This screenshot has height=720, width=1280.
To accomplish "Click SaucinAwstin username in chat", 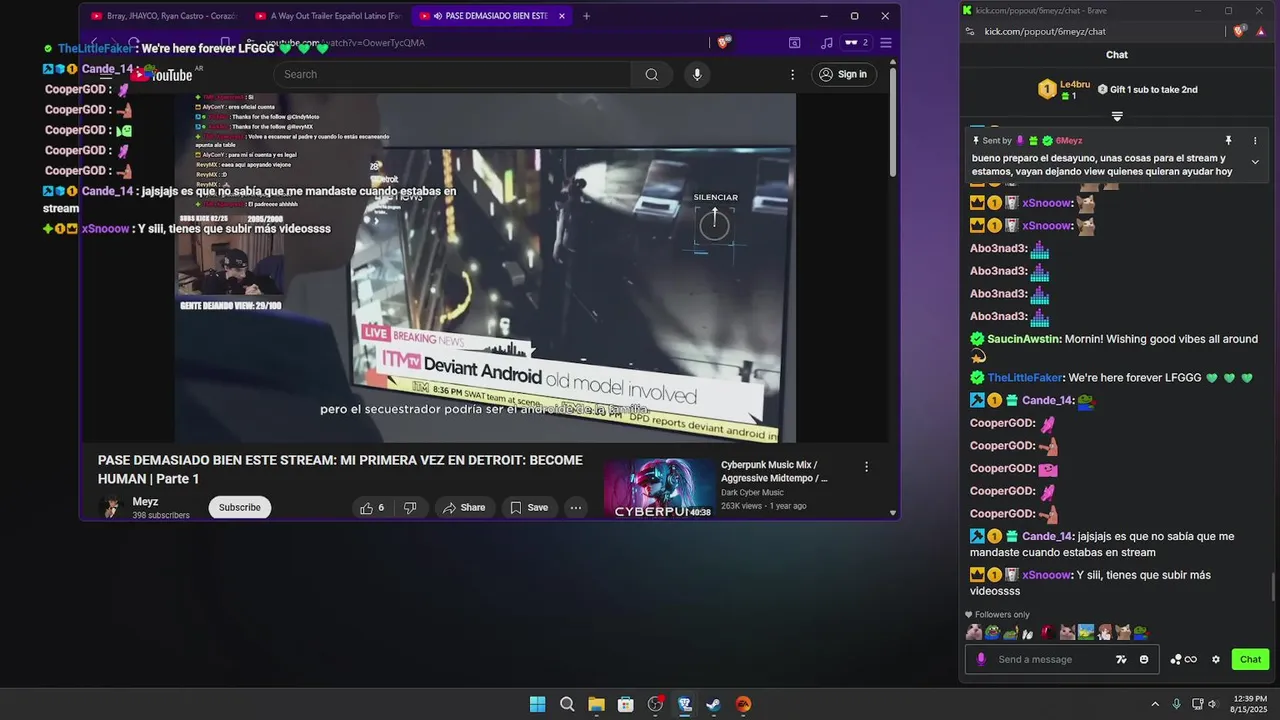I will tap(1024, 339).
